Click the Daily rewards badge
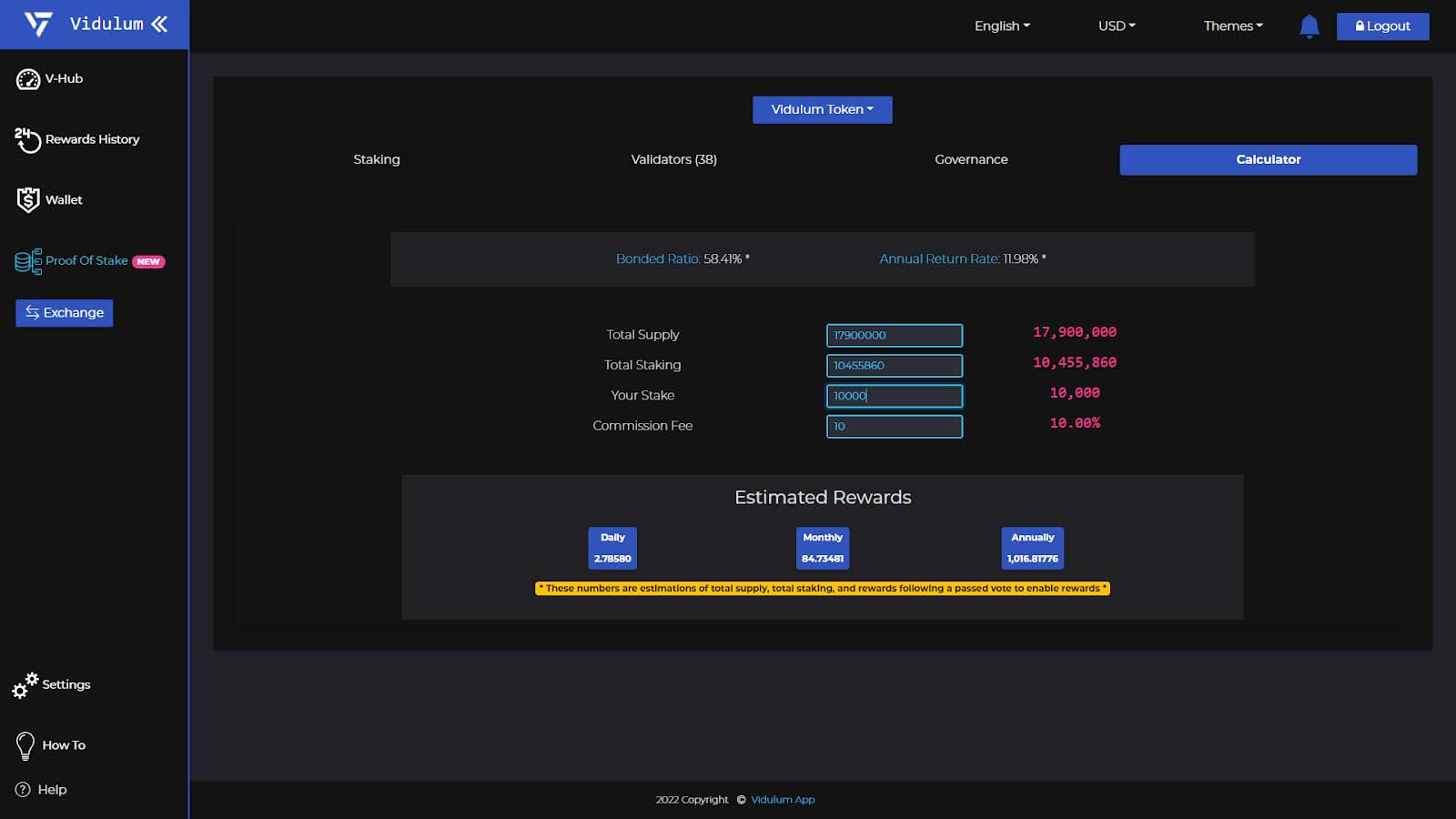 click(x=612, y=548)
